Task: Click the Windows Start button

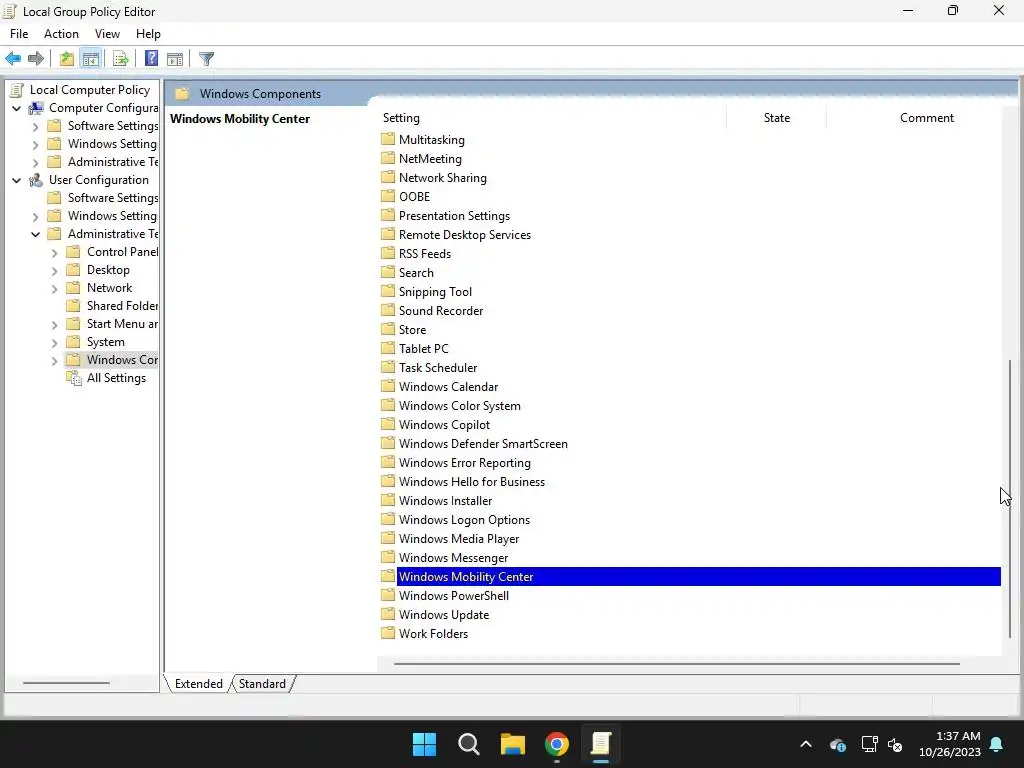Action: pyautogui.click(x=424, y=744)
